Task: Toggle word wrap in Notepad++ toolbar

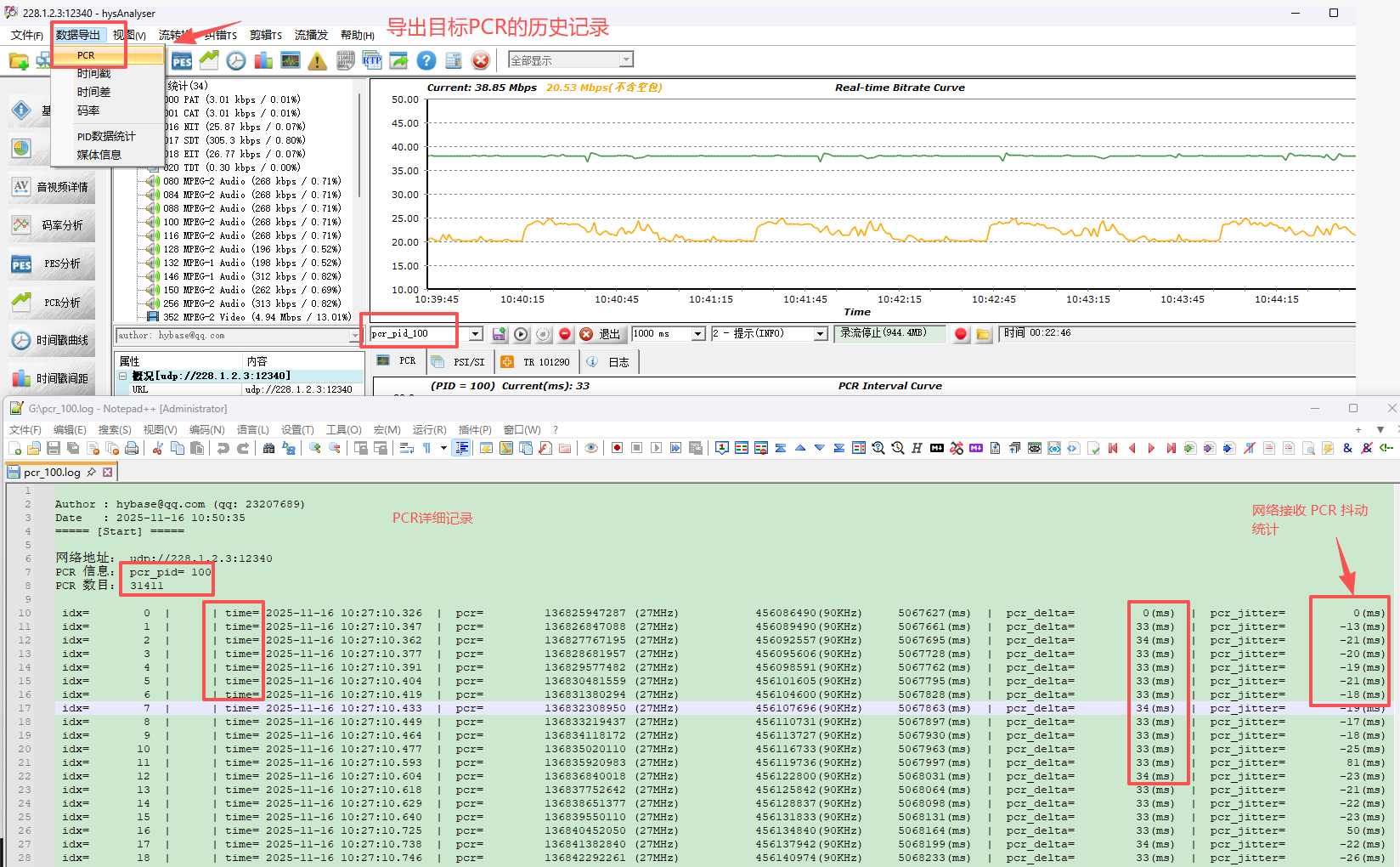Action: [x=407, y=448]
